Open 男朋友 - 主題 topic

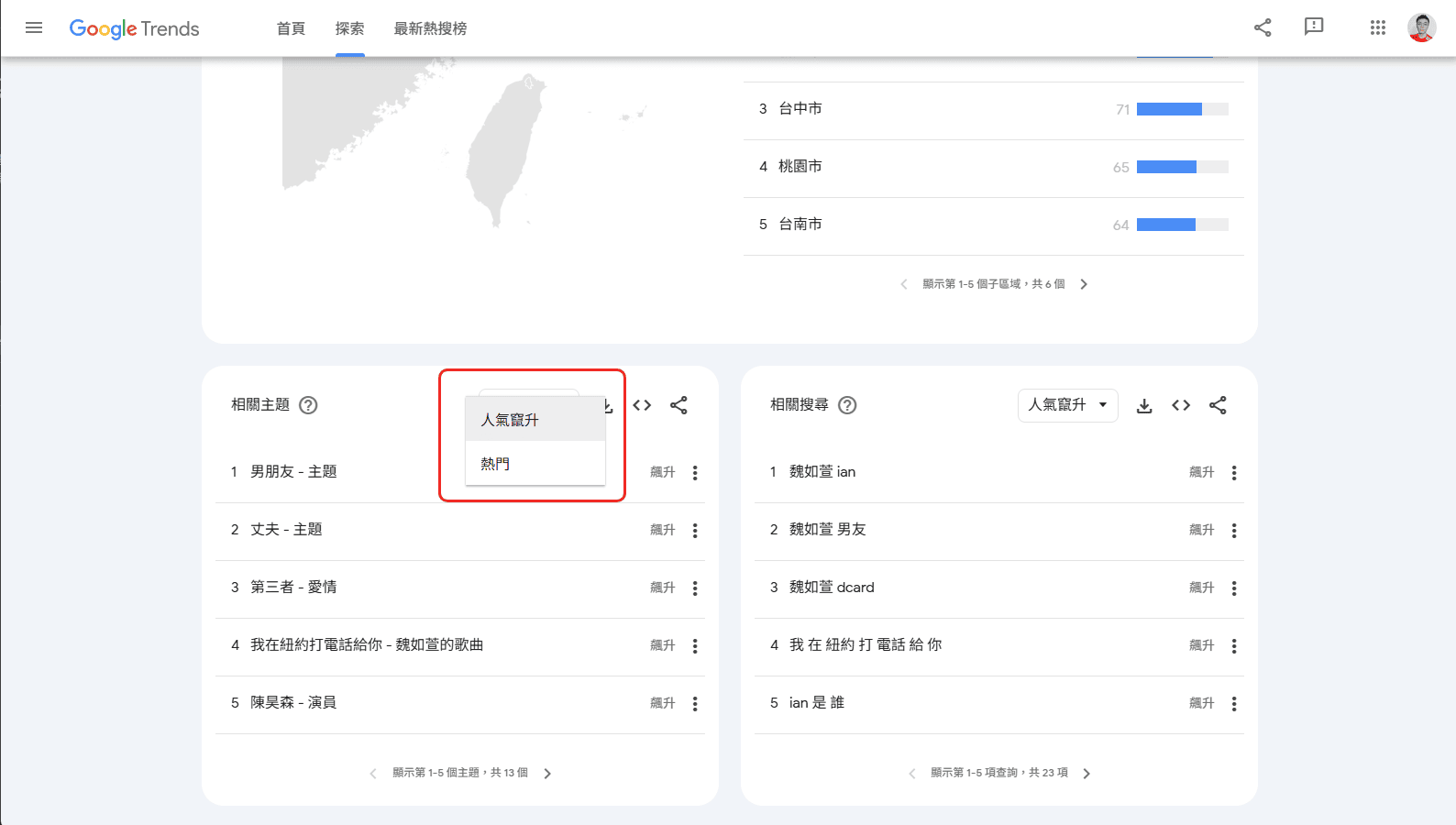tap(293, 472)
